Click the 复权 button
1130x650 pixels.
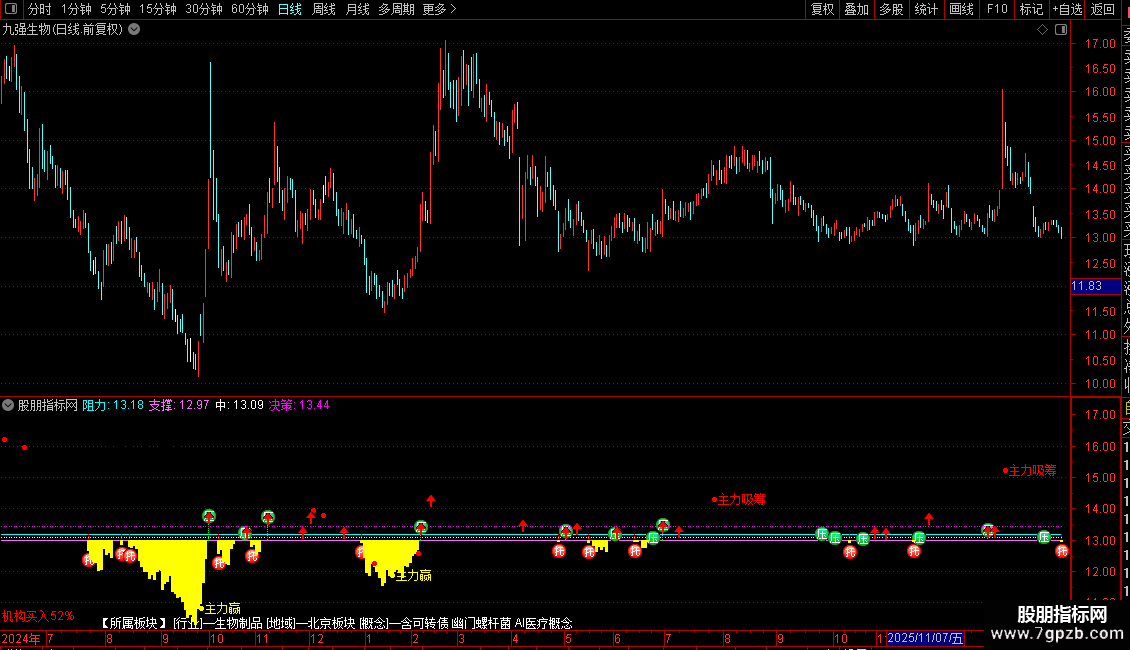(822, 9)
